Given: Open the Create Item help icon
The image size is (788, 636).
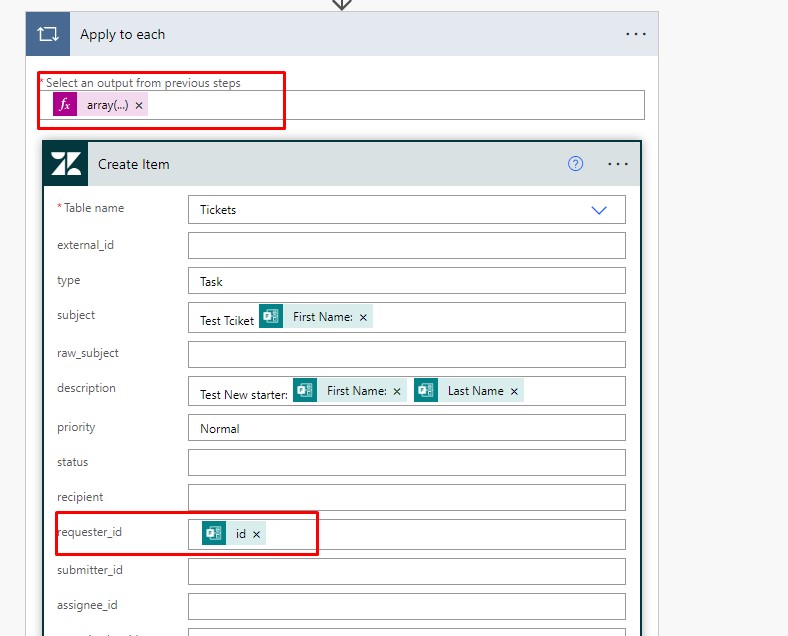Looking at the screenshot, I should (x=575, y=164).
